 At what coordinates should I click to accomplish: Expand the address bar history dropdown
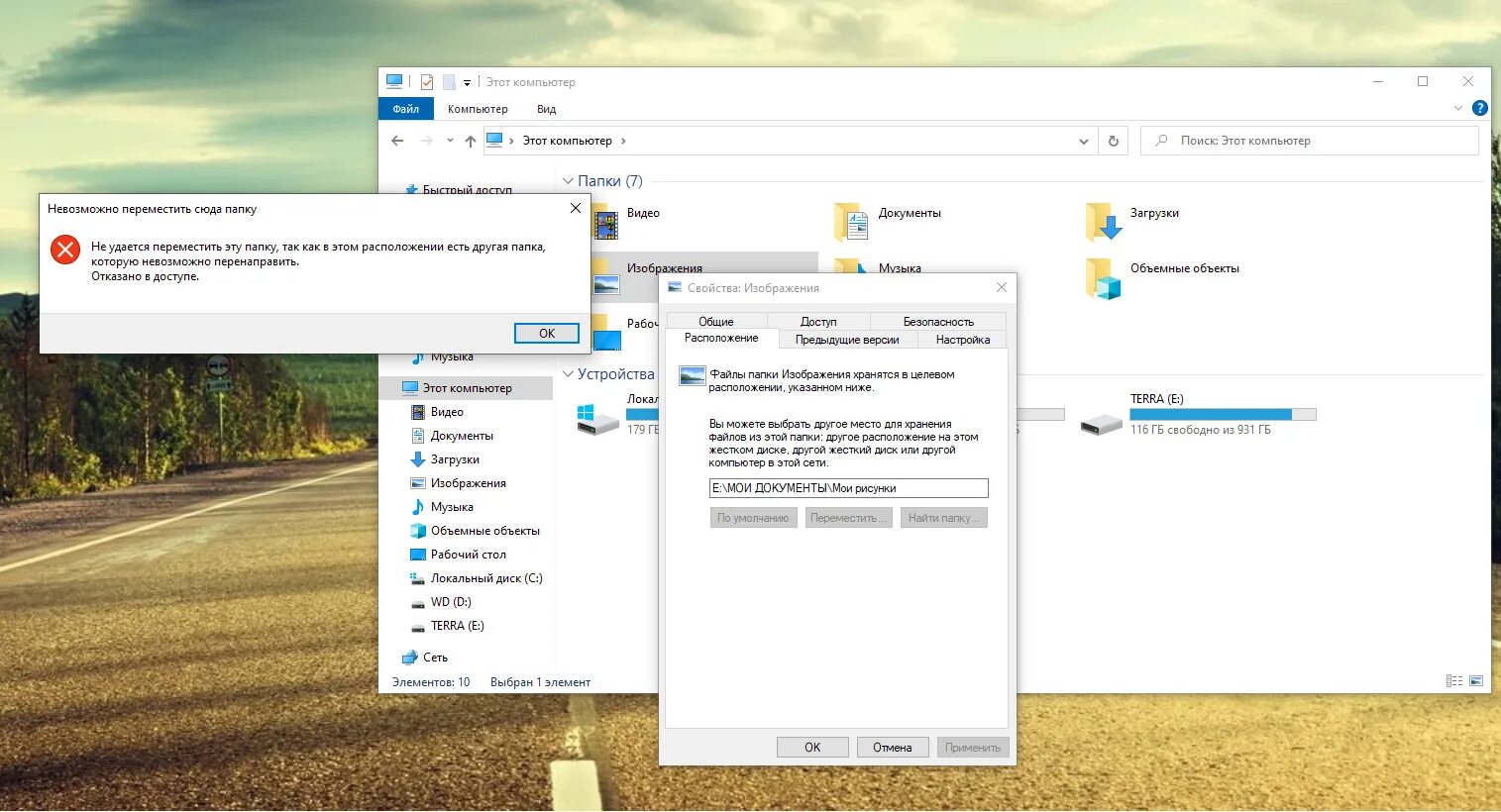click(x=1084, y=142)
